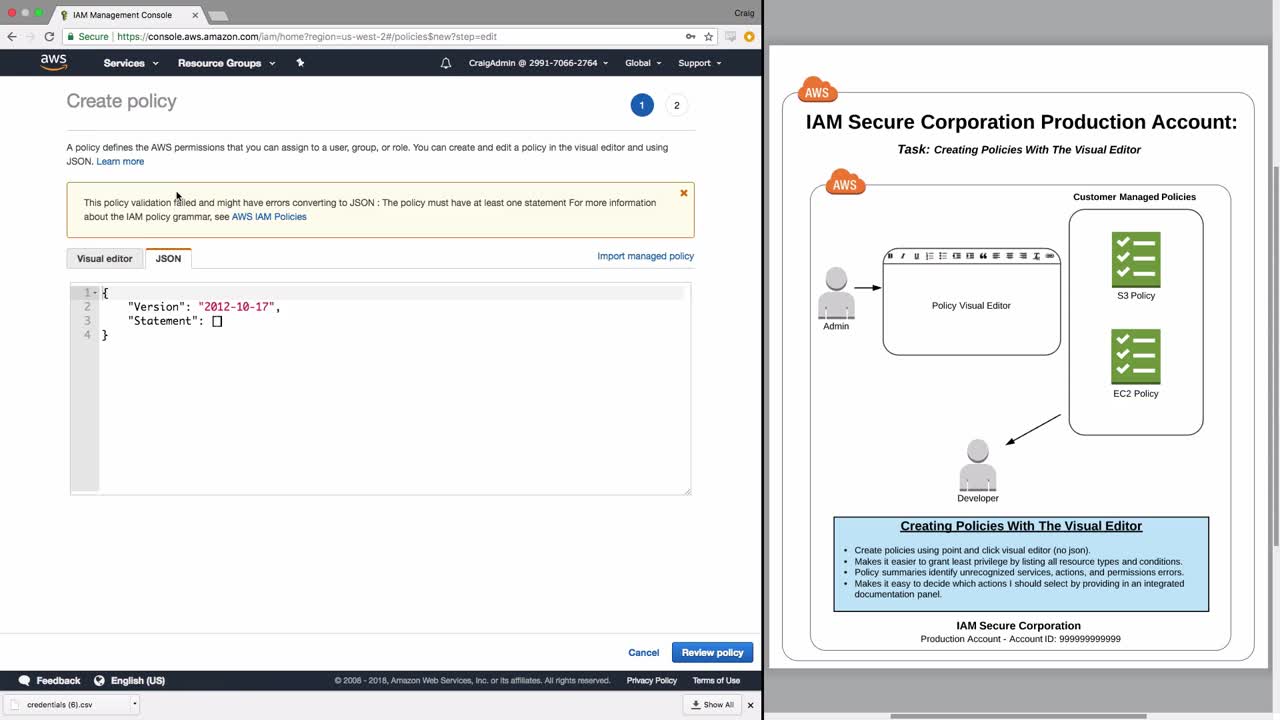
Task: Open the Global region dropdown
Action: 643,63
